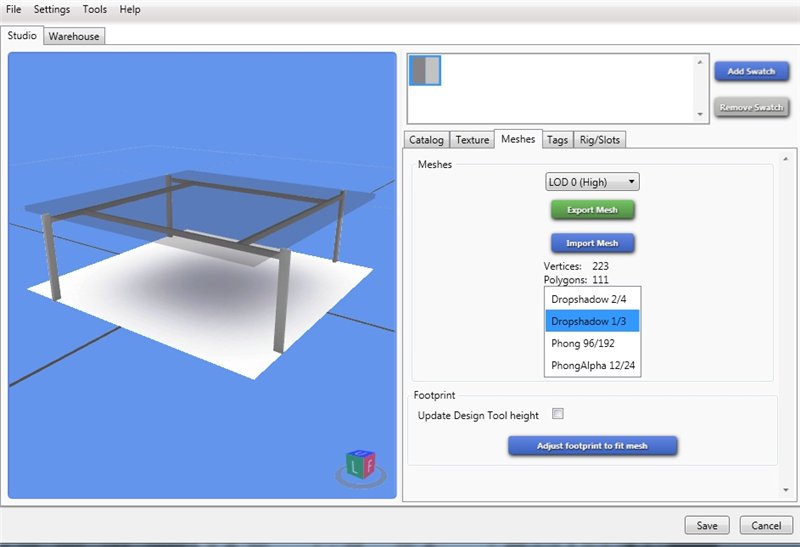Open the LOD 0 (High) dropdown

pyautogui.click(x=592, y=182)
